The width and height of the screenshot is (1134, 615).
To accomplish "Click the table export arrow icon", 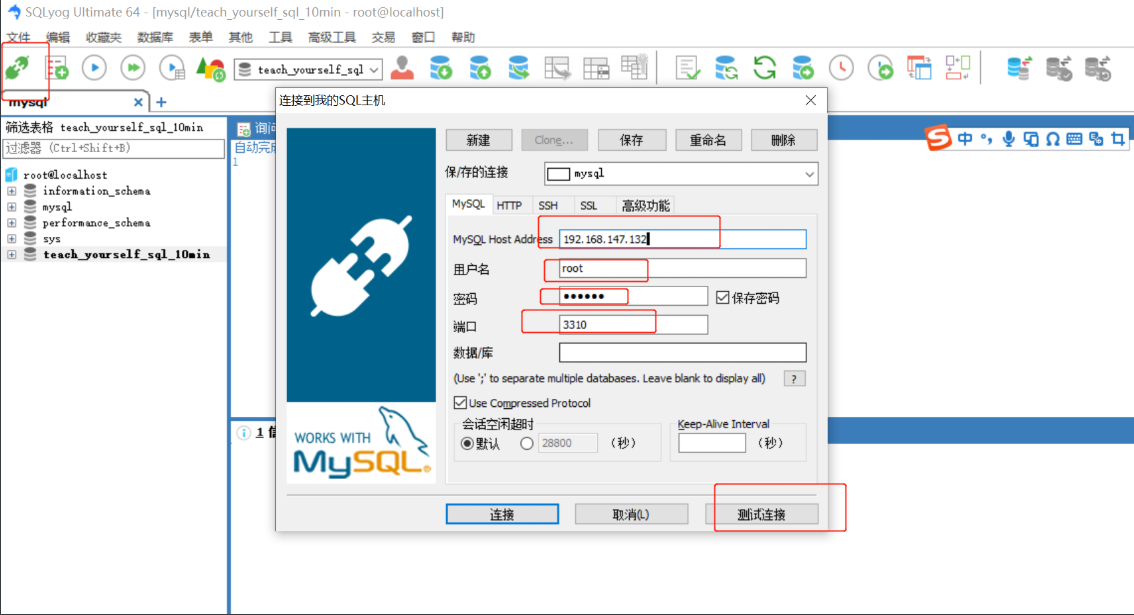I will pos(557,68).
